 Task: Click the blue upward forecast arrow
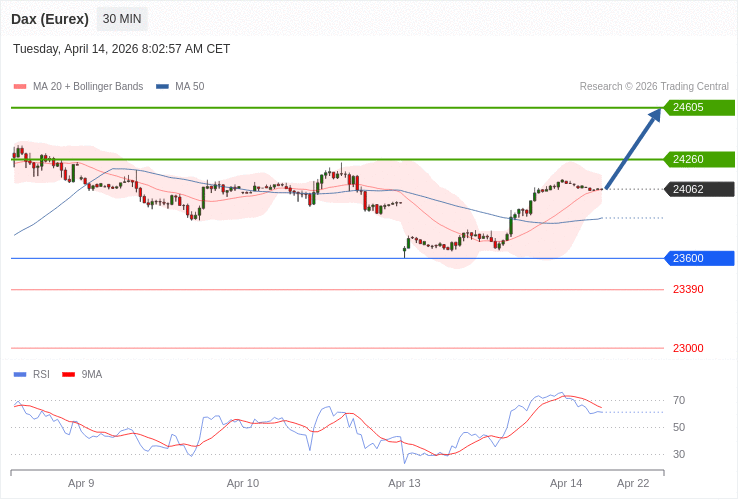633,147
